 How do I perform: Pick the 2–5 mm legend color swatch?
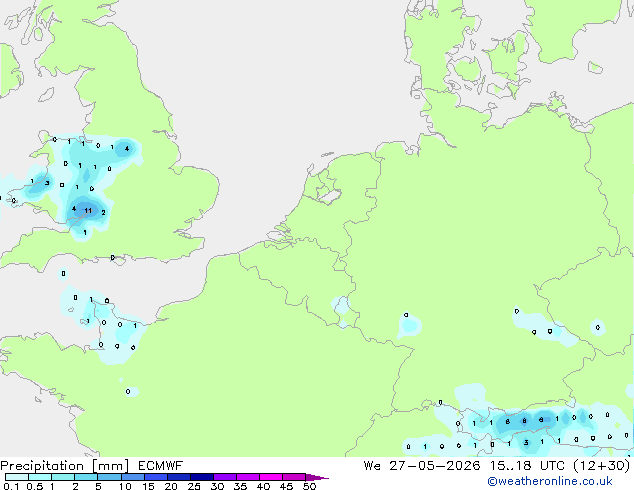[x=86, y=477]
